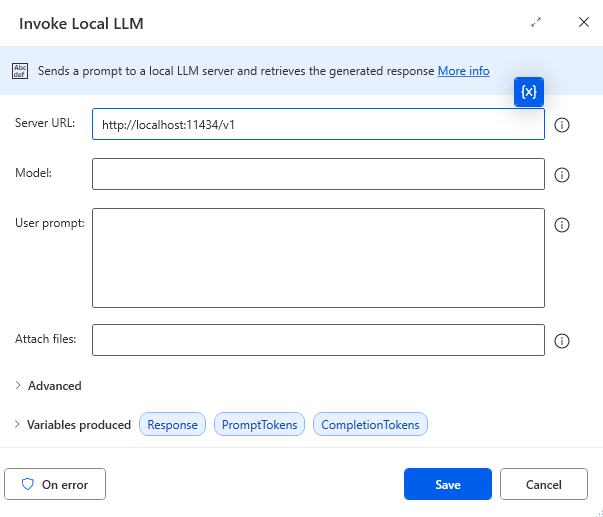Save the action configuration

(x=448, y=484)
